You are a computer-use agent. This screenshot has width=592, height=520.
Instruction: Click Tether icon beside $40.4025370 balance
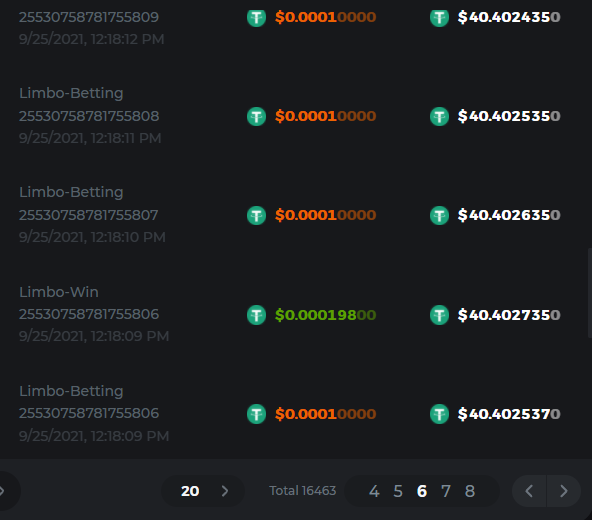pyautogui.click(x=439, y=414)
